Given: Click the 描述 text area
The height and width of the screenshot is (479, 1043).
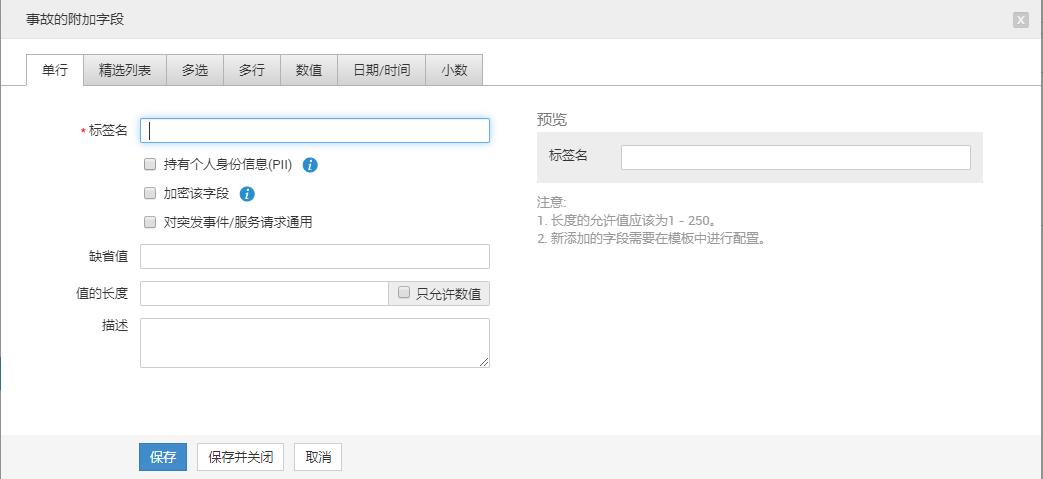Looking at the screenshot, I should (x=315, y=343).
